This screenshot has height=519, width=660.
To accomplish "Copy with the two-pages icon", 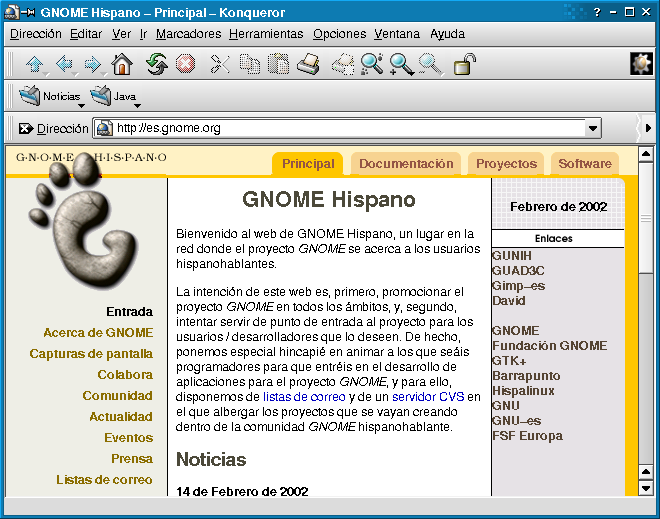I will [x=250, y=64].
